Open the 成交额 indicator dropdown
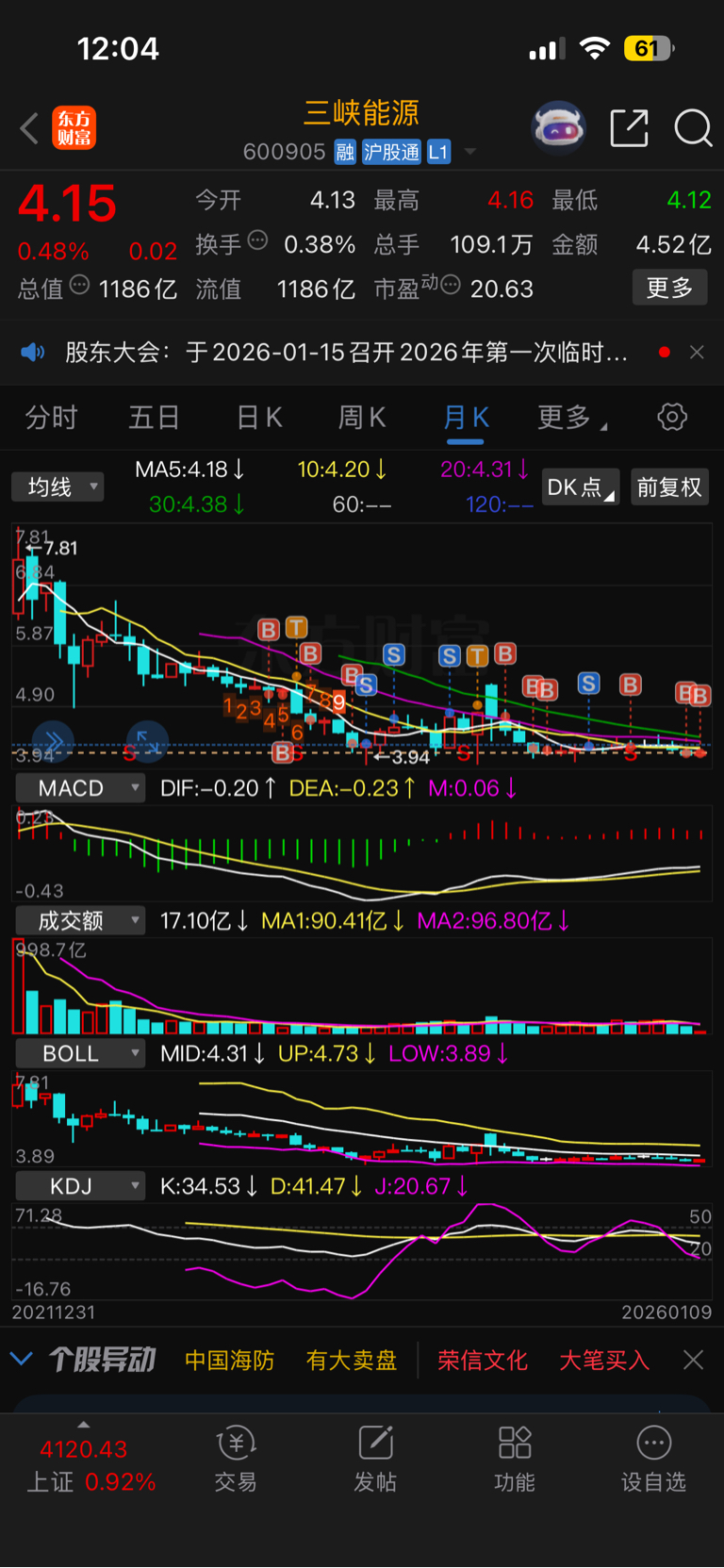Image resolution: width=724 pixels, height=1568 pixels. tap(80, 920)
